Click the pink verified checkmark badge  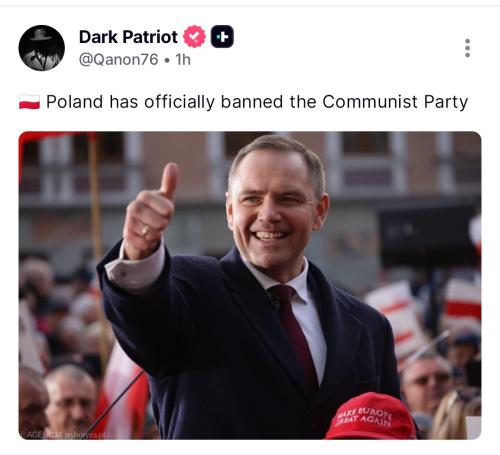[x=194, y=36]
